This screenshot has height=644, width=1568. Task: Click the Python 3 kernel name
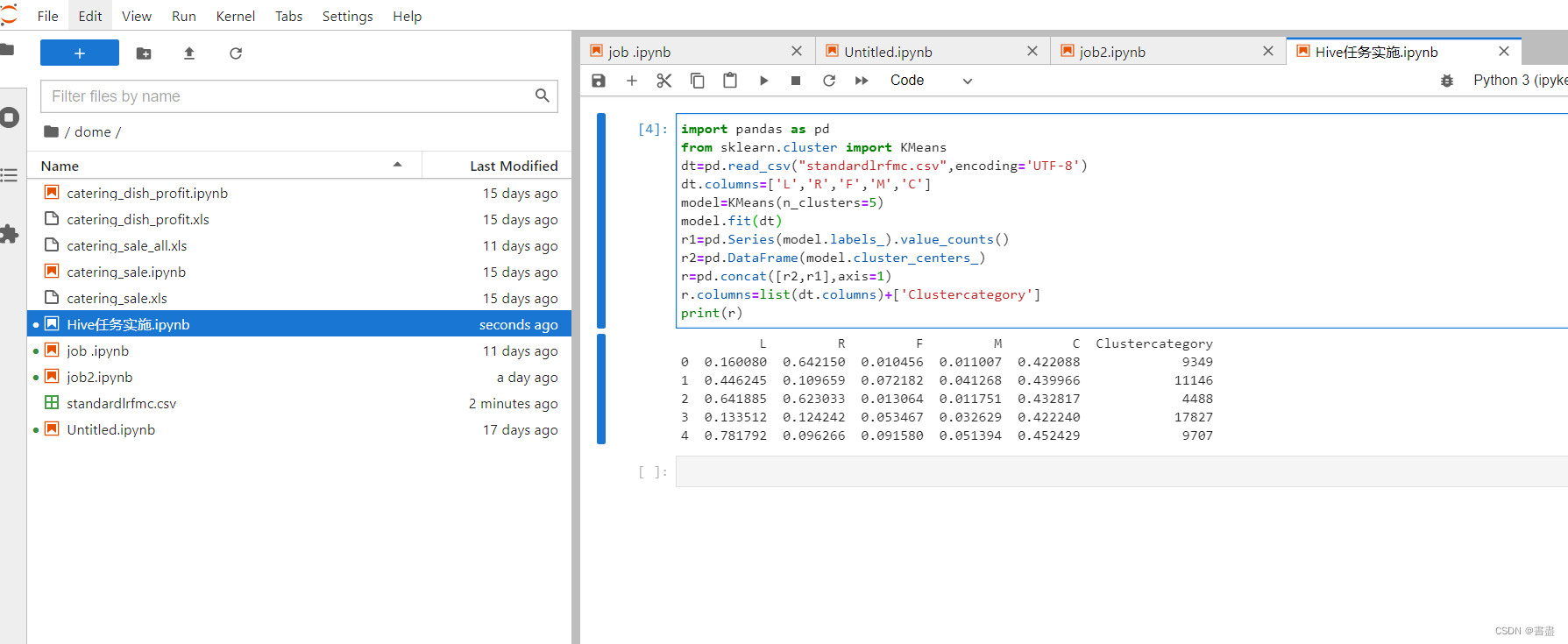coord(1520,81)
